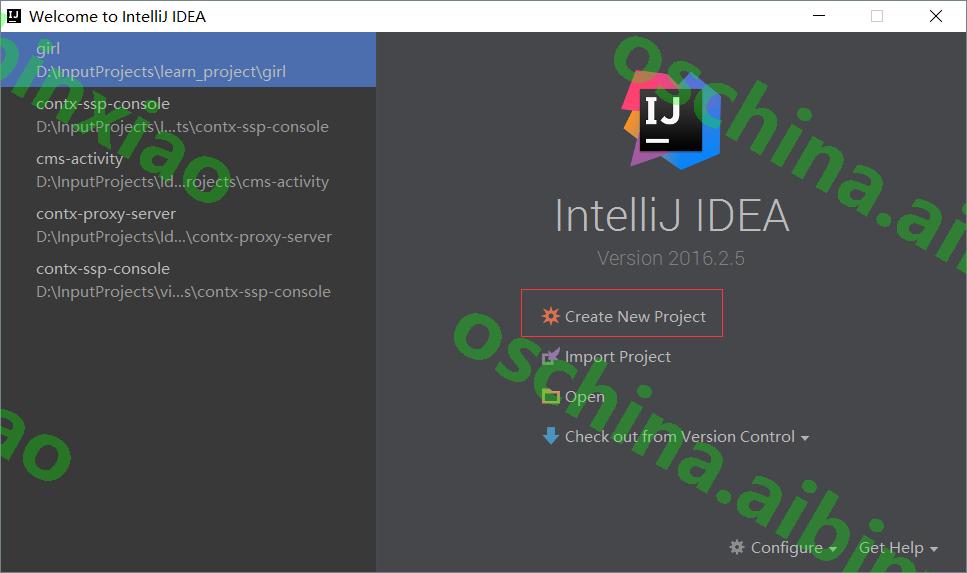Image resolution: width=967 pixels, height=573 pixels.
Task: Click the Open folder icon
Action: [550, 396]
